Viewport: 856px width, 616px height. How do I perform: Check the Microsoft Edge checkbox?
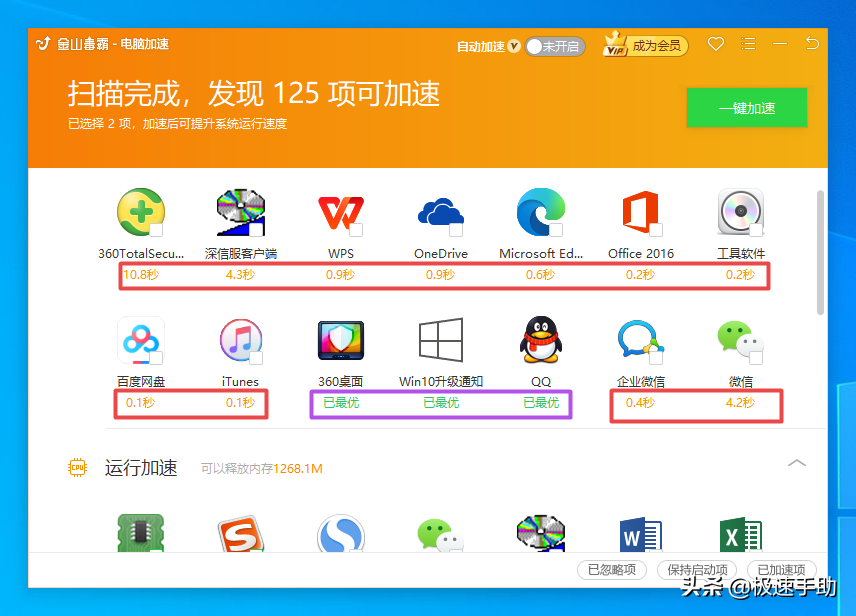tap(556, 230)
